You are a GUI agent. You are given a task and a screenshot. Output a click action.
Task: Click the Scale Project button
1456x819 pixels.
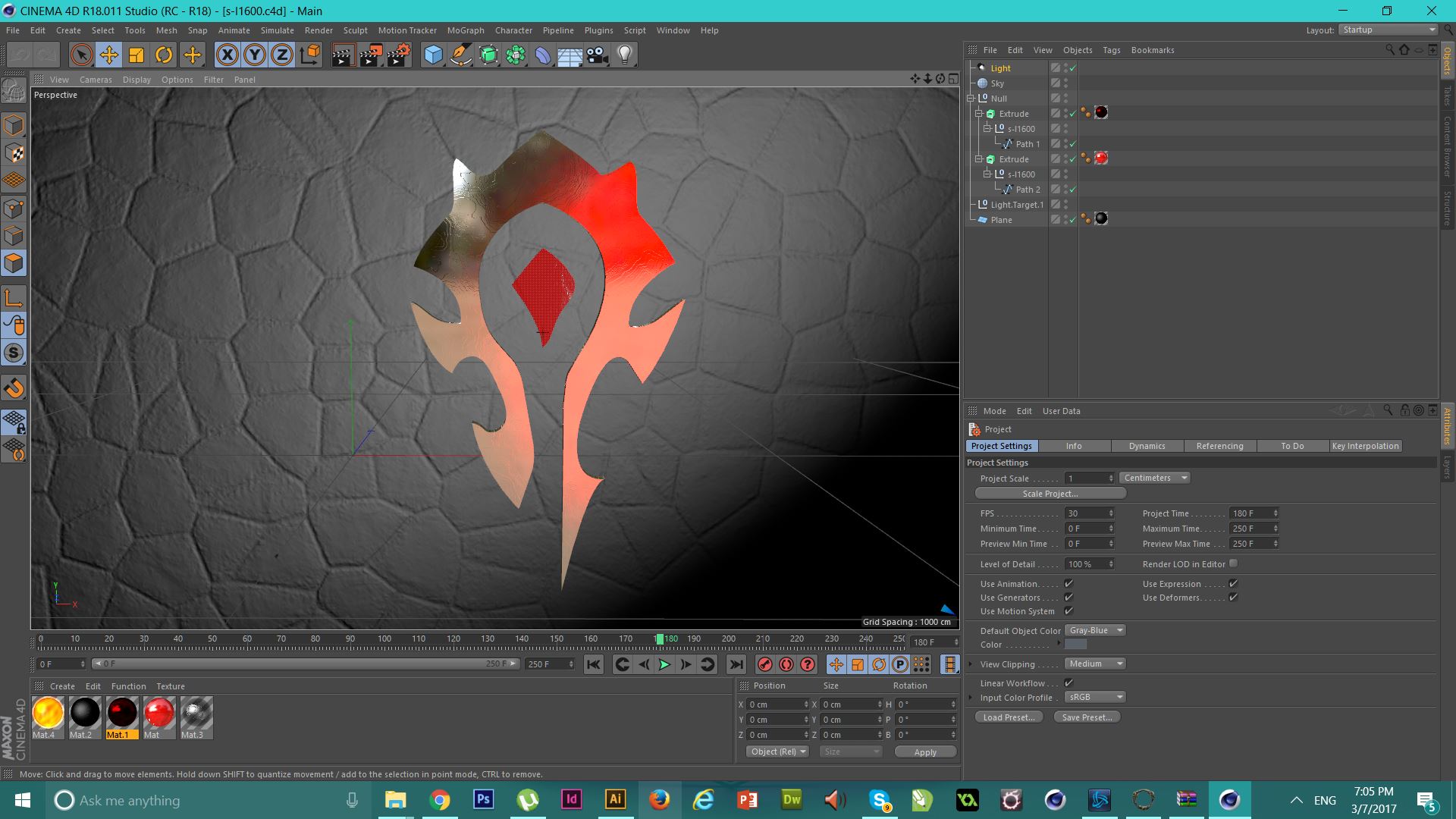click(x=1050, y=494)
